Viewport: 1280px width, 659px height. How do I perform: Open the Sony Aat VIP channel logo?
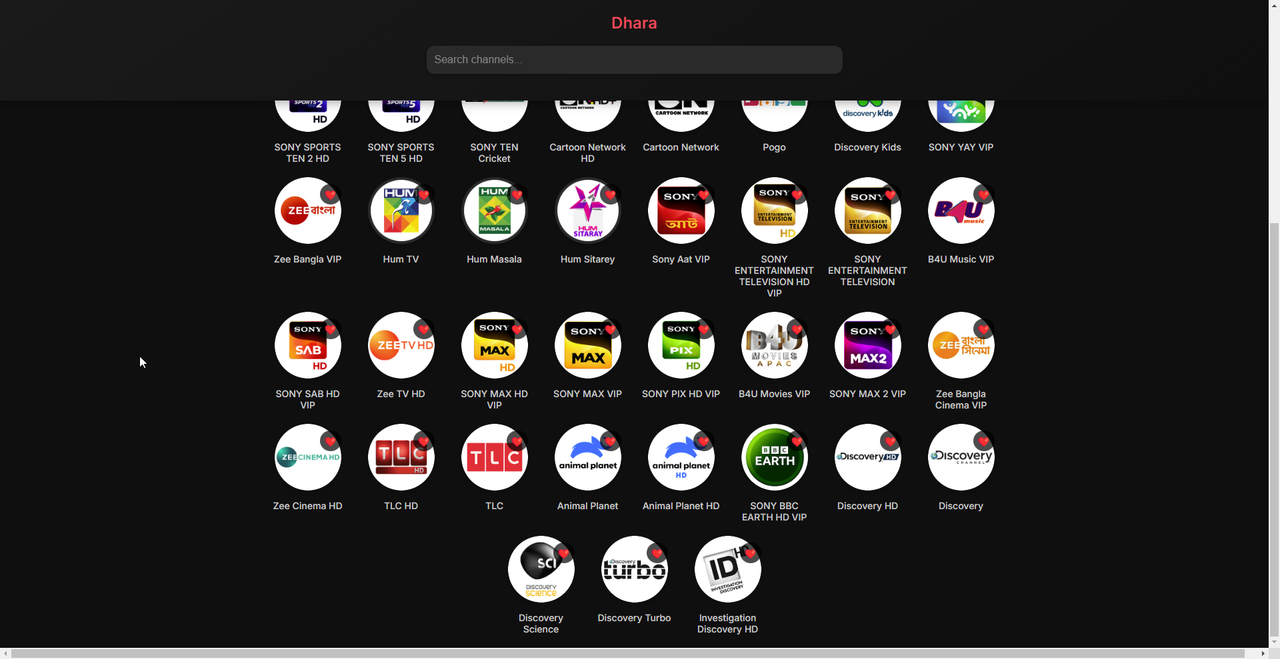tap(681, 211)
